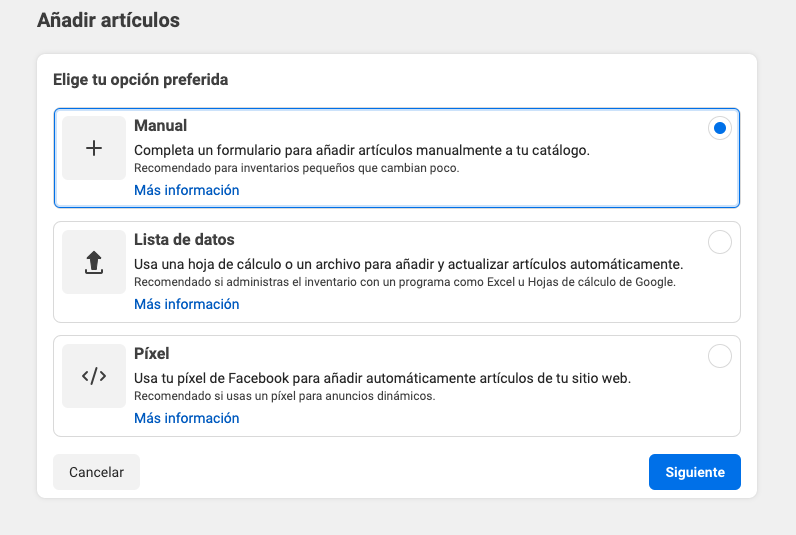Image resolution: width=796 pixels, height=535 pixels.
Task: Click the Manual description about completing a form
Action: (362, 150)
